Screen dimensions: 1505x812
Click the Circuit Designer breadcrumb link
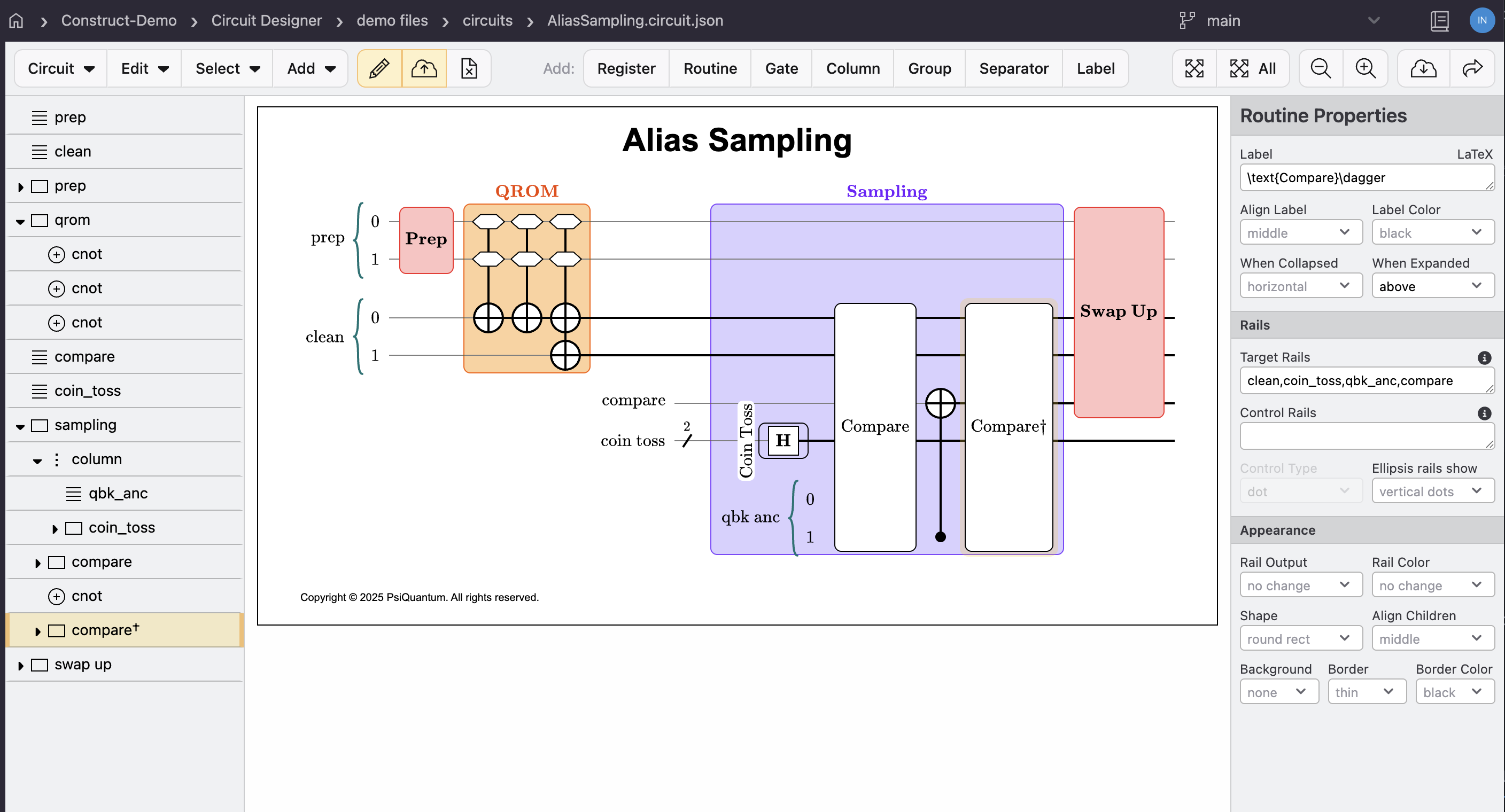click(266, 20)
